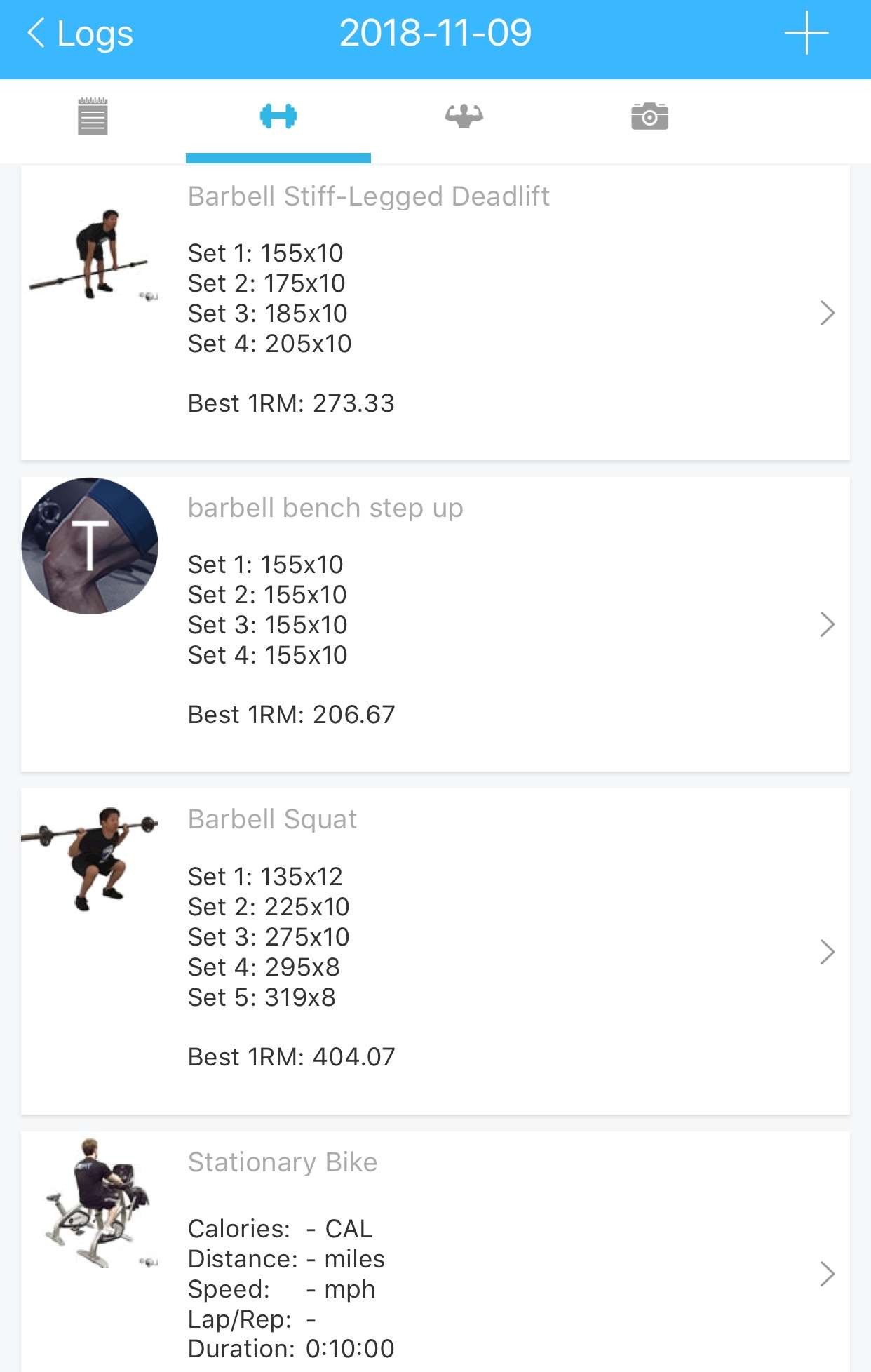Open the notes list tab icon
The width and height of the screenshot is (871, 1372).
coord(93,116)
